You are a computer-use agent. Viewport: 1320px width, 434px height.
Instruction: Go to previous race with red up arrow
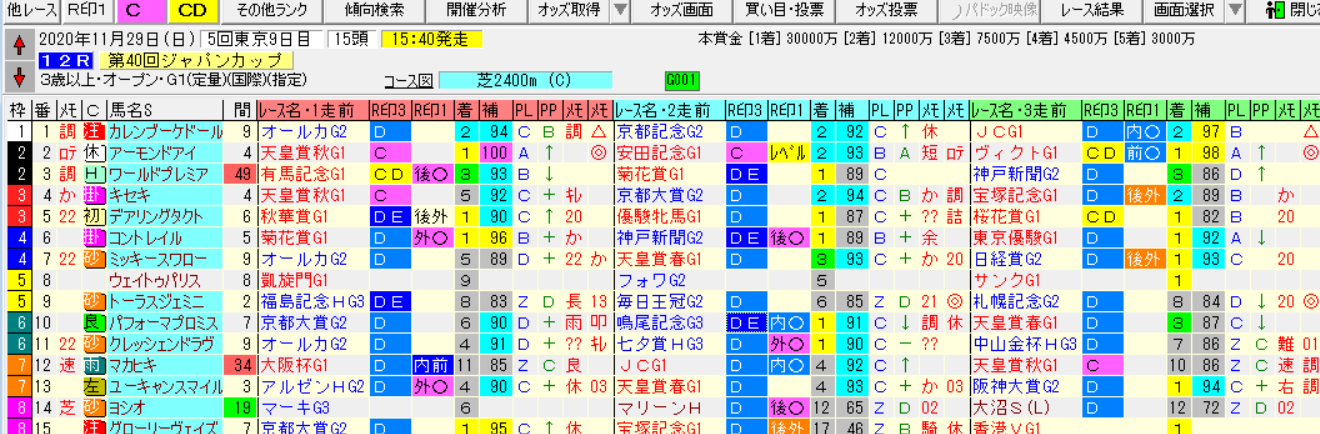(x=19, y=46)
